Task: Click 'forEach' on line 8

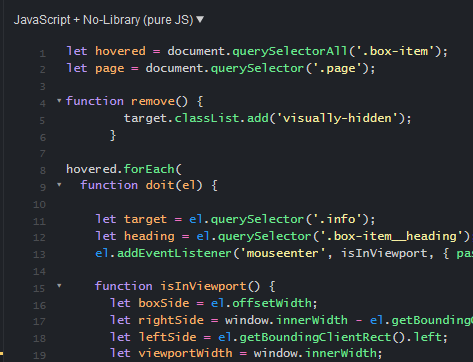Action: 149,169
